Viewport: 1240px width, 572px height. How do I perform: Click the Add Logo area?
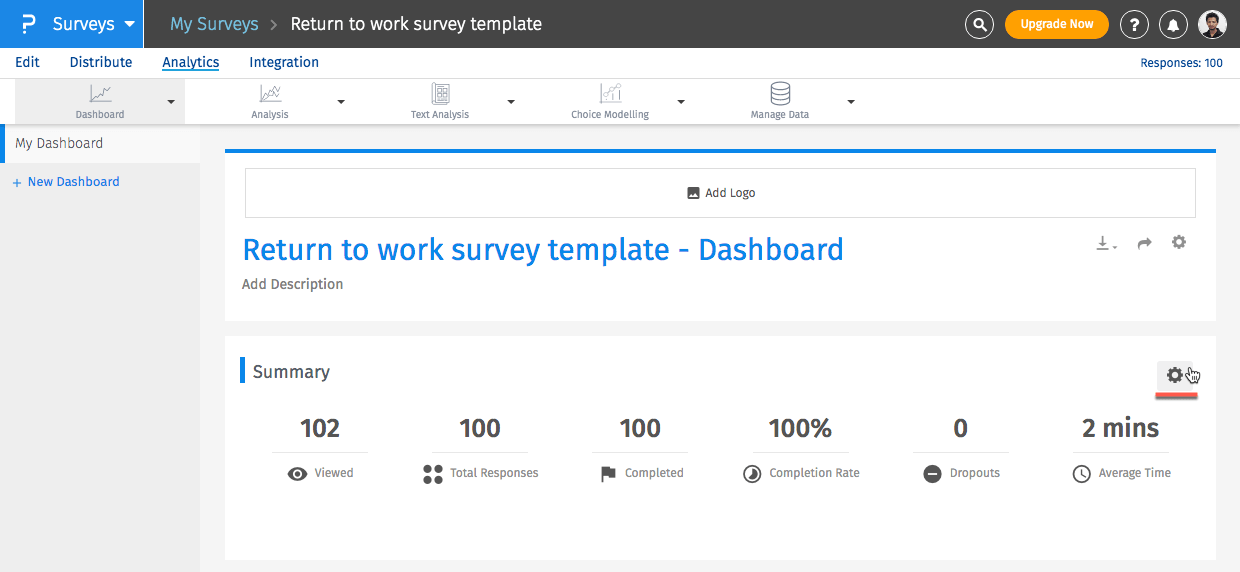(x=720, y=193)
